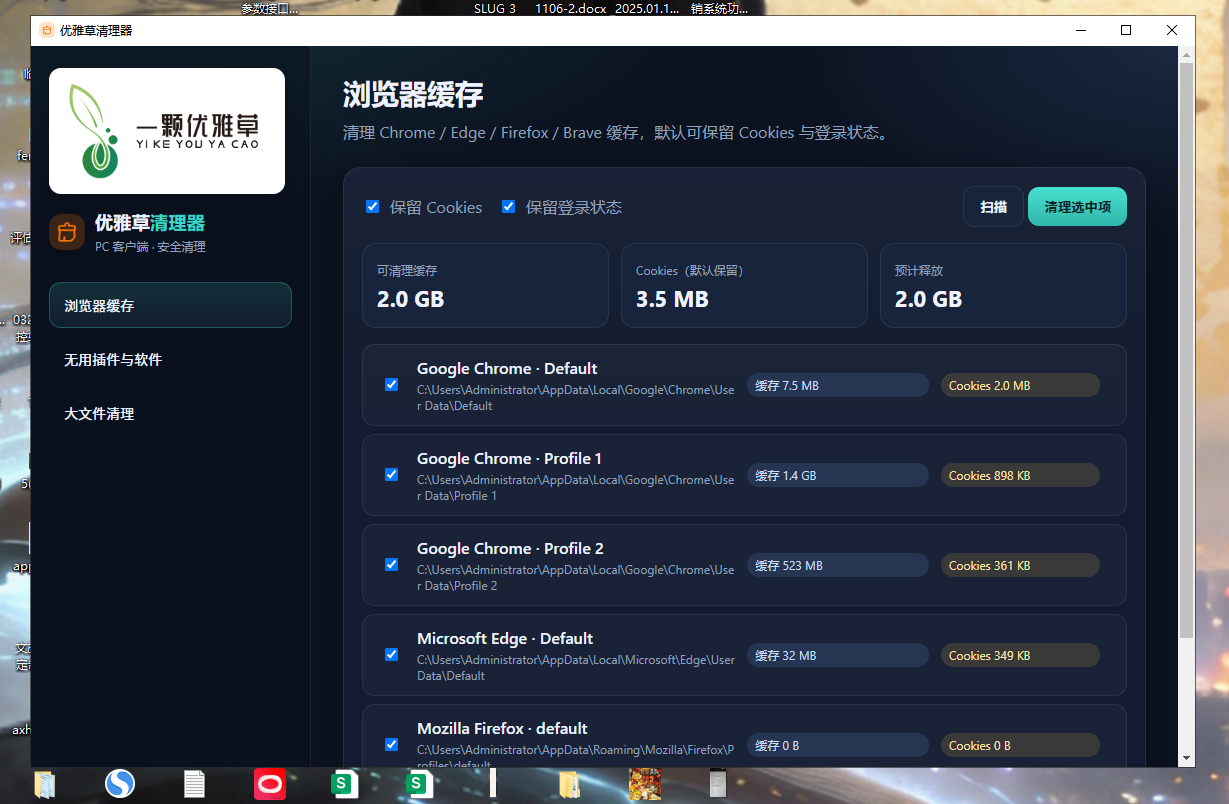Screen dimensions: 1229x804
Task: Go to the 大文件清理 sidebar section
Action: pos(170,413)
